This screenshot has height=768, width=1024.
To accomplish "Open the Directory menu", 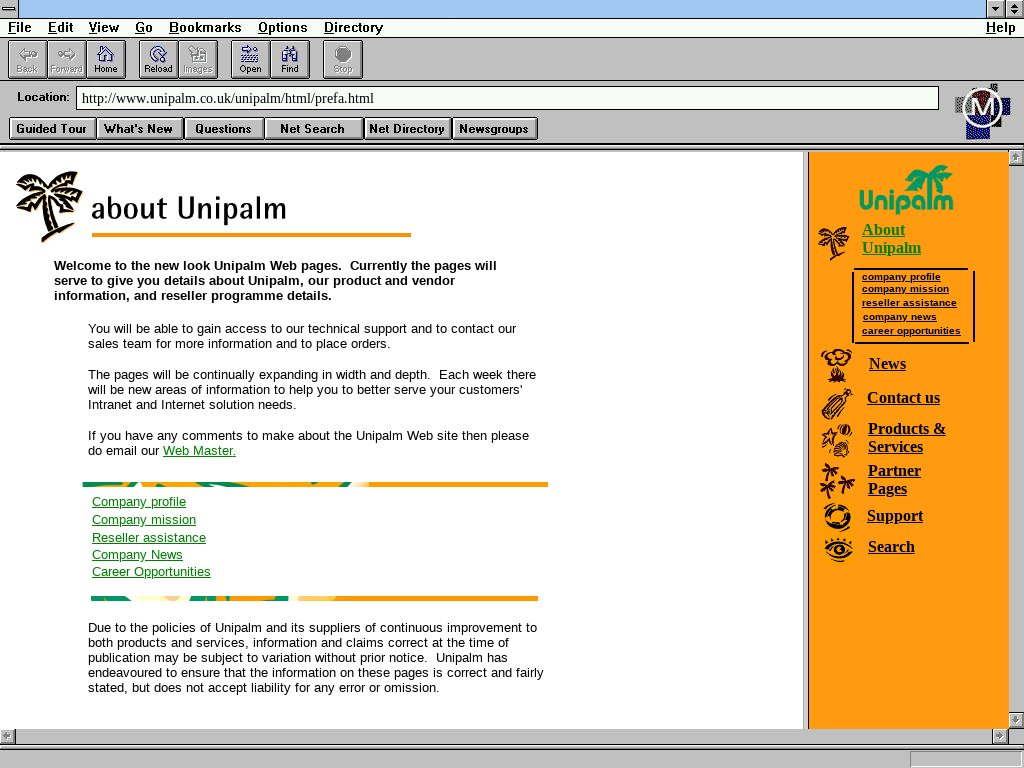I will pos(353,28).
